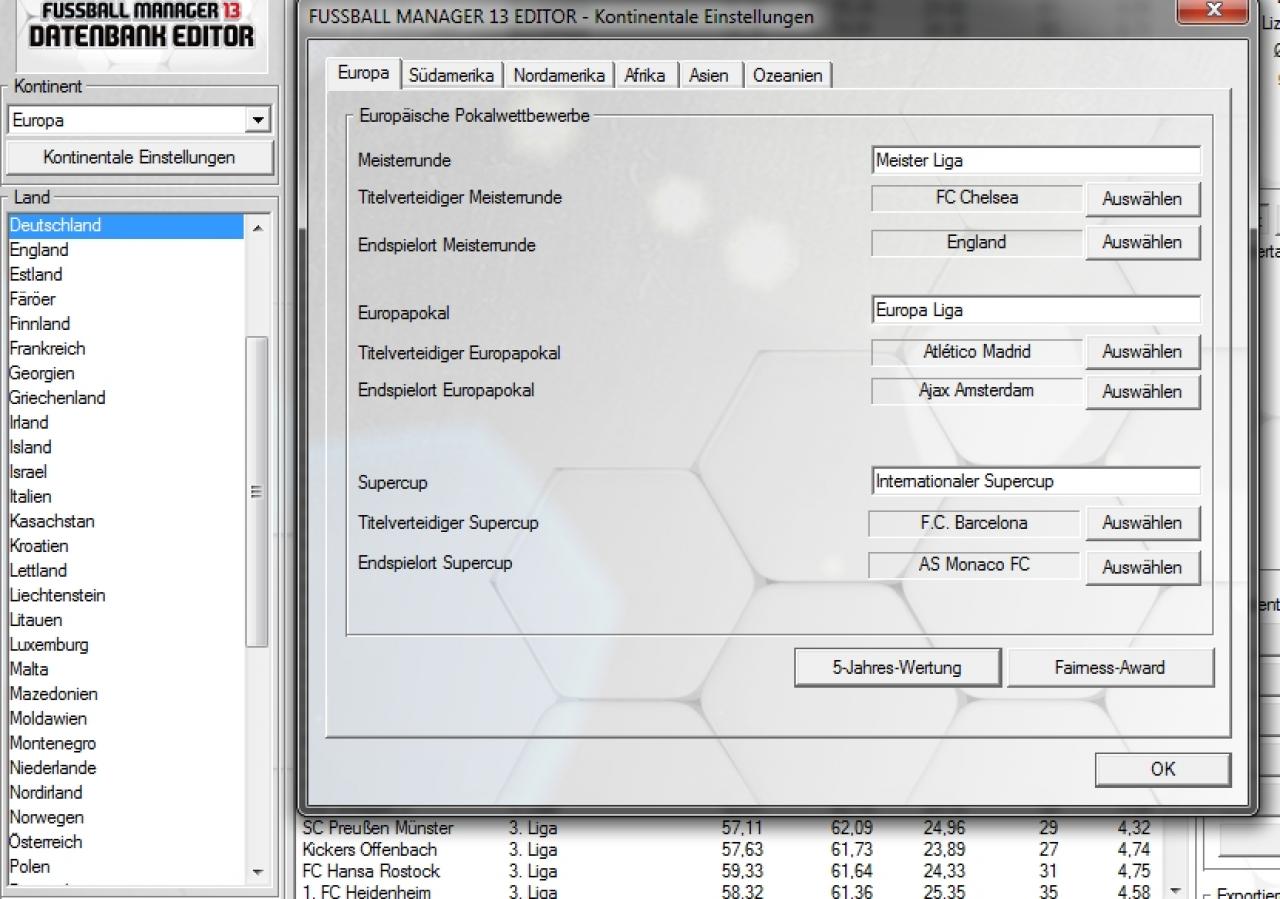The height and width of the screenshot is (899, 1280).
Task: Click Auswählen next to Ajax Amsterdam
Action: pyautogui.click(x=1142, y=392)
